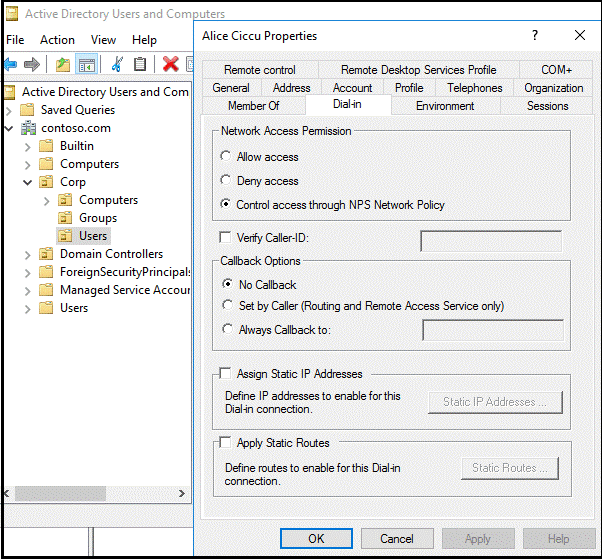Image resolution: width=602 pixels, height=559 pixels.
Task: Expand the Saved Queries node
Action: [x=9, y=111]
